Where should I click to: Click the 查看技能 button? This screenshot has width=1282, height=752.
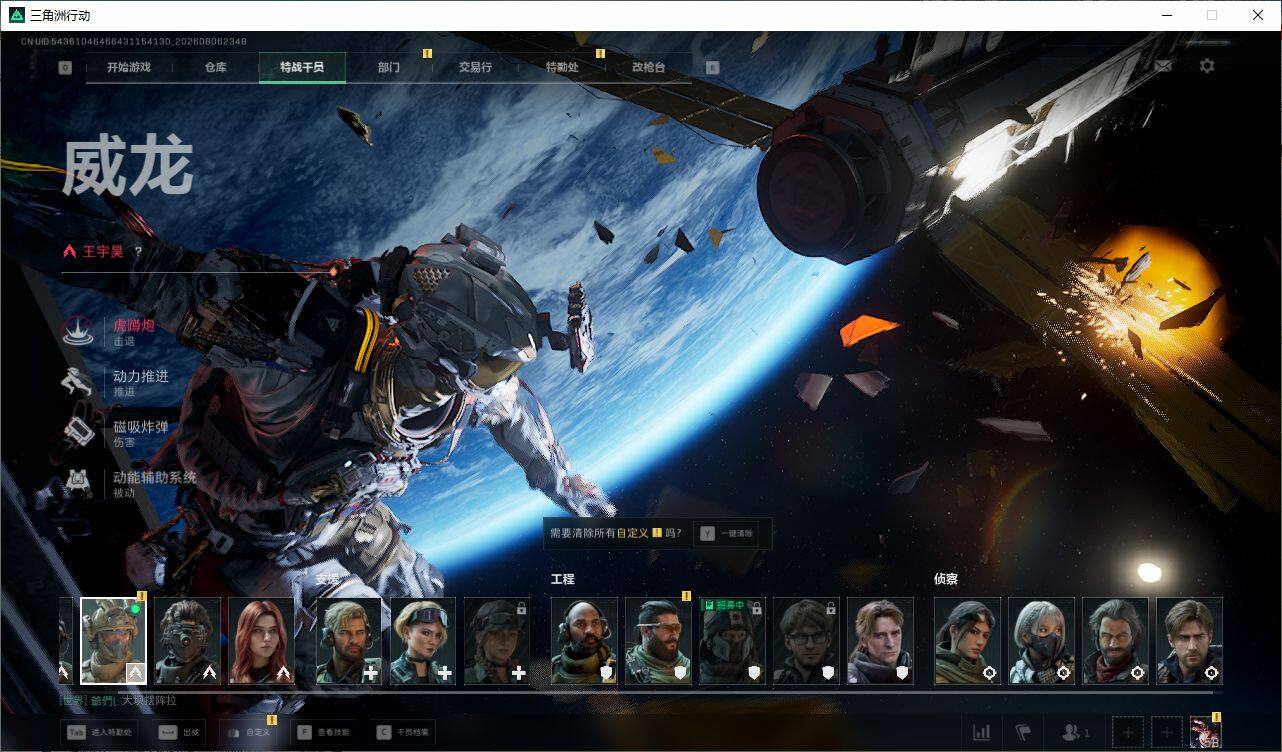coord(323,732)
